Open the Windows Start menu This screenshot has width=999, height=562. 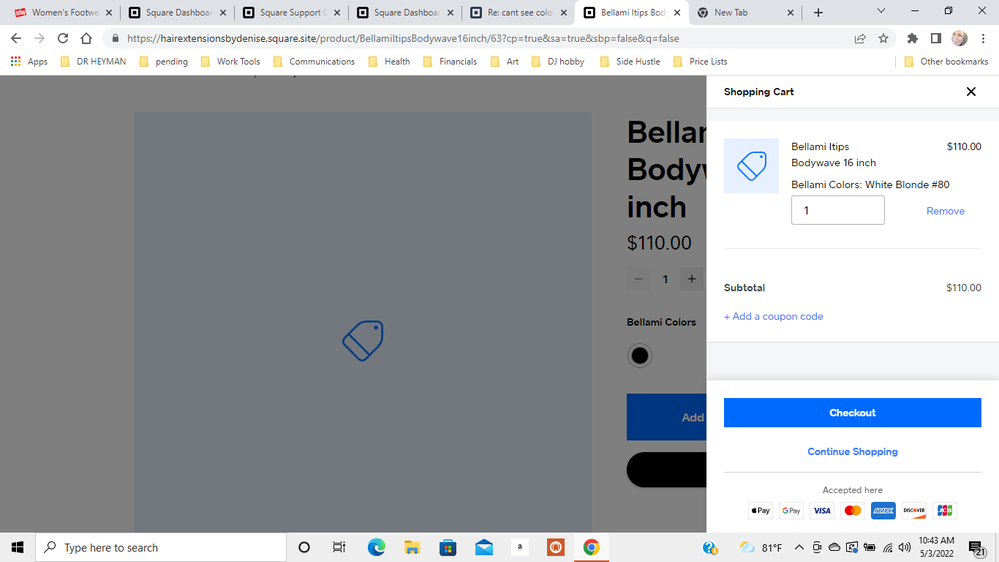point(17,547)
